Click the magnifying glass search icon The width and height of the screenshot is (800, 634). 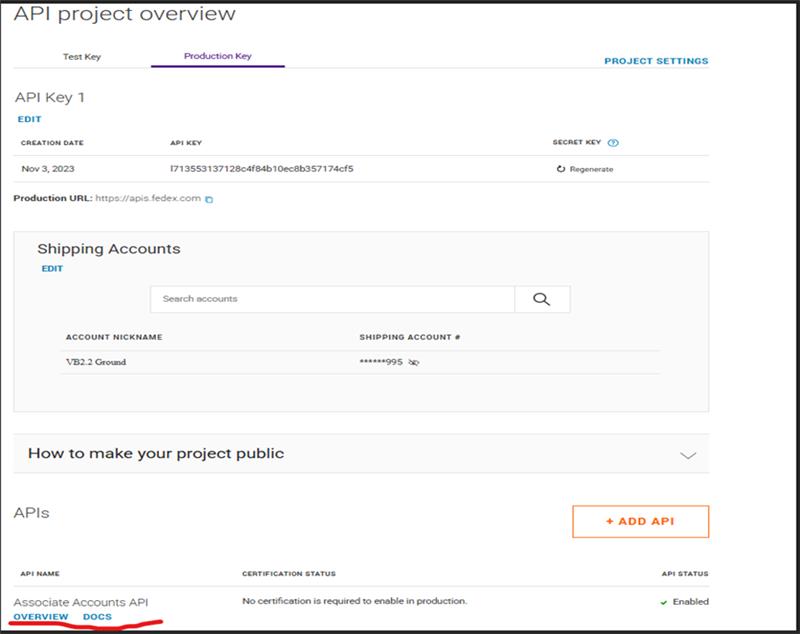[x=542, y=299]
